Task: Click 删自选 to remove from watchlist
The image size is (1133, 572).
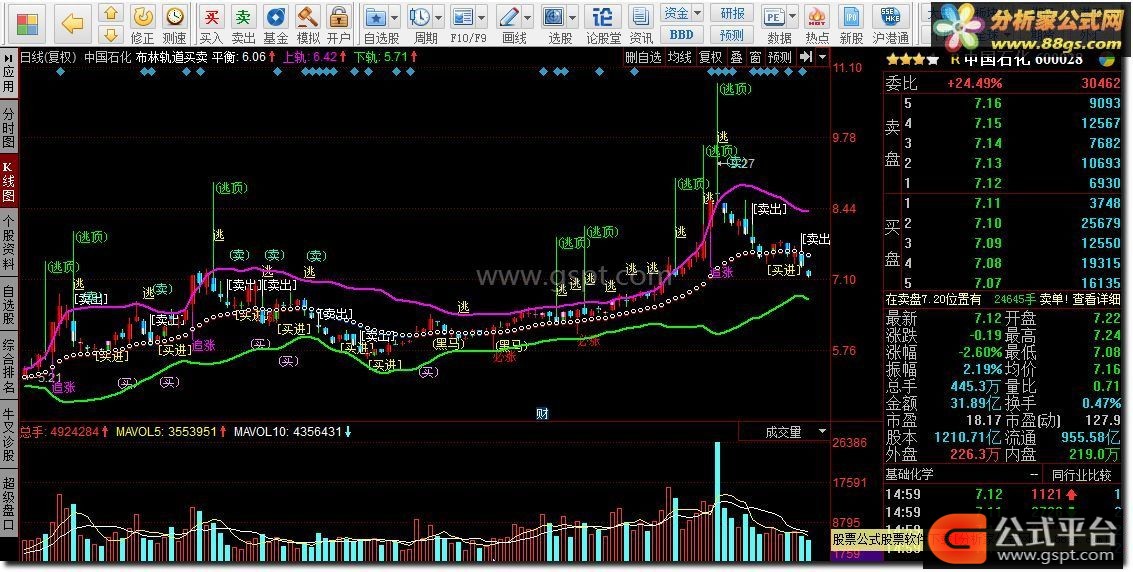Action: (x=643, y=57)
